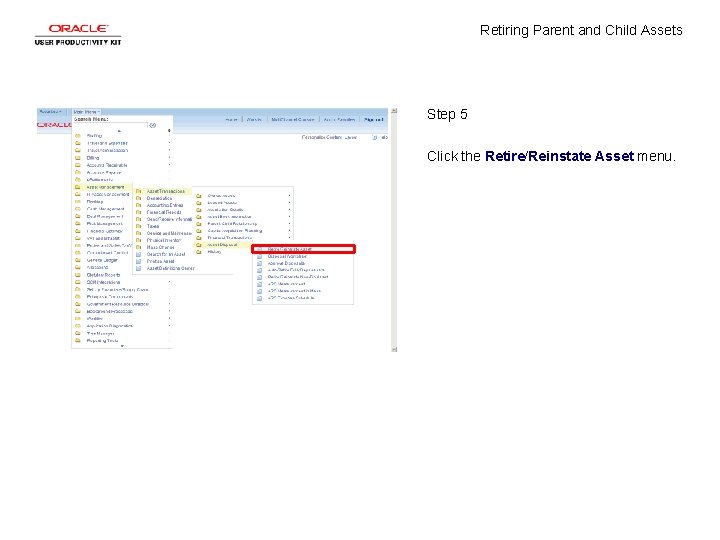Click the scroll-down arrow under Reporting Tools
Viewport: 720px width, 540px height.
(122, 346)
